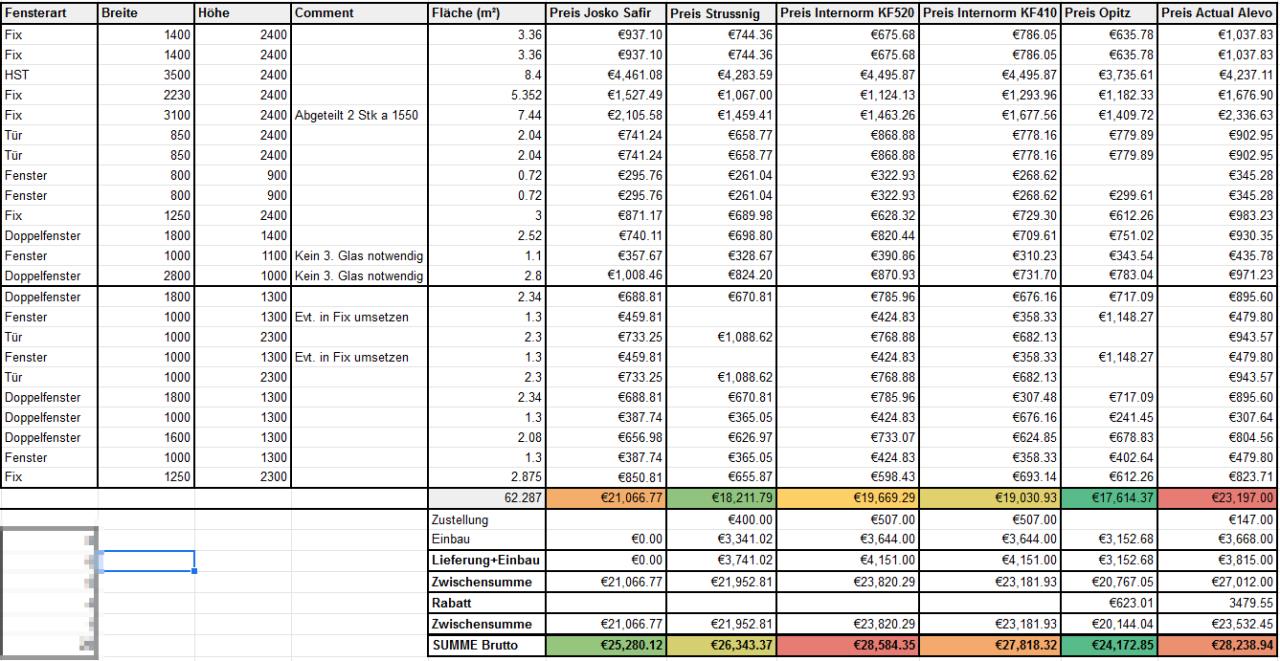This screenshot has width=1280, height=661.
Task: Select the width cell 3500
Action: pos(146,73)
